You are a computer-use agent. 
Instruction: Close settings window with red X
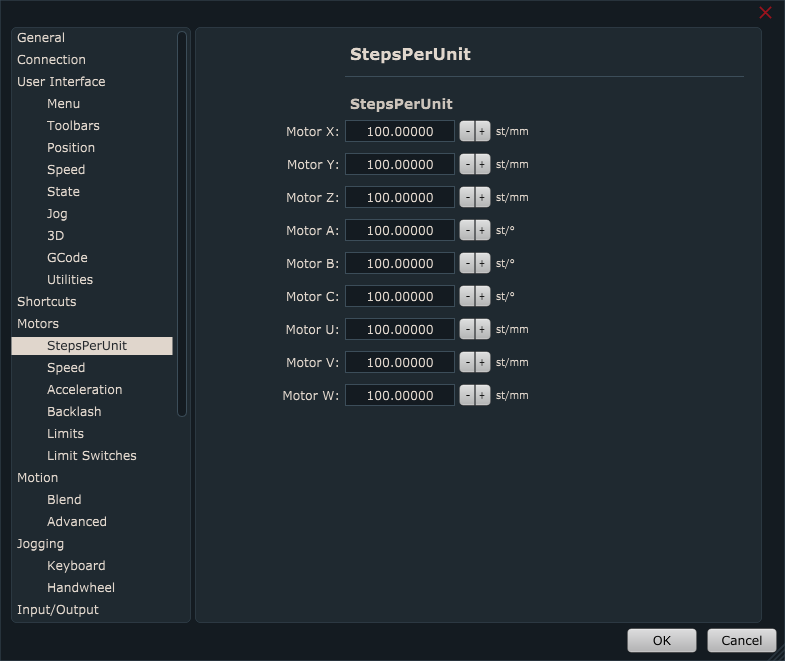765,12
